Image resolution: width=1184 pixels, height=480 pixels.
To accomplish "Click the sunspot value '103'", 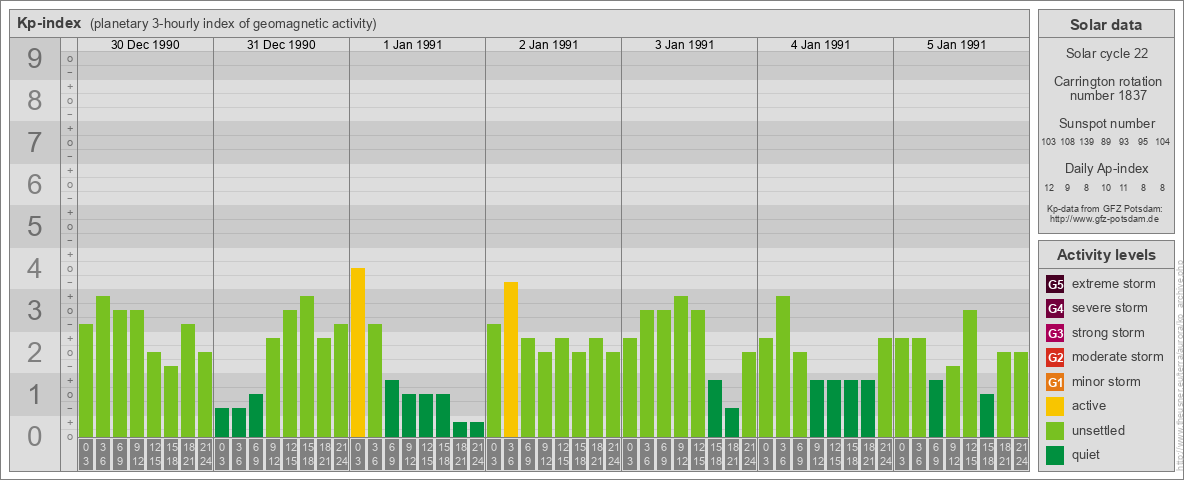I will (1048, 142).
